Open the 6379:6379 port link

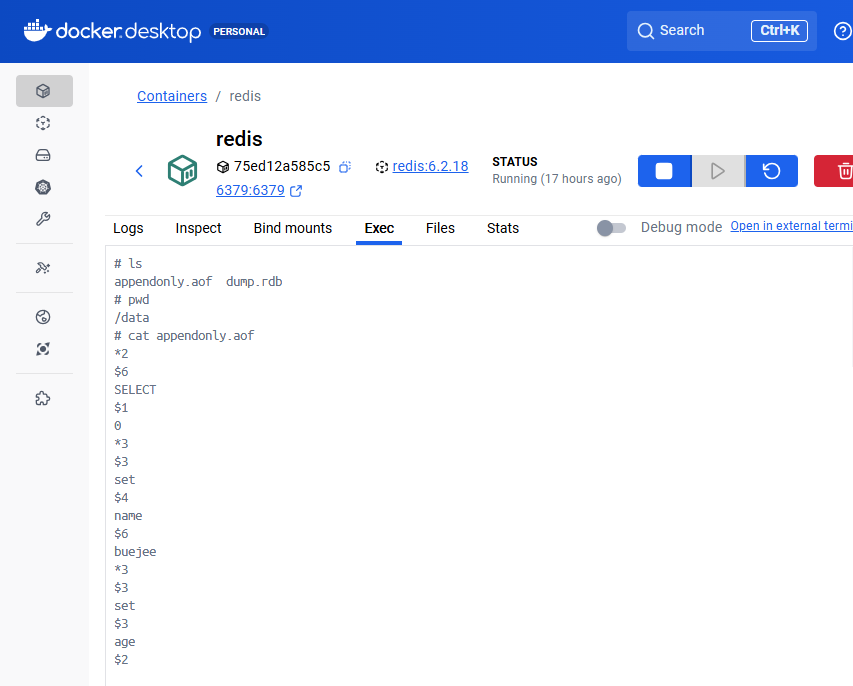coord(250,190)
